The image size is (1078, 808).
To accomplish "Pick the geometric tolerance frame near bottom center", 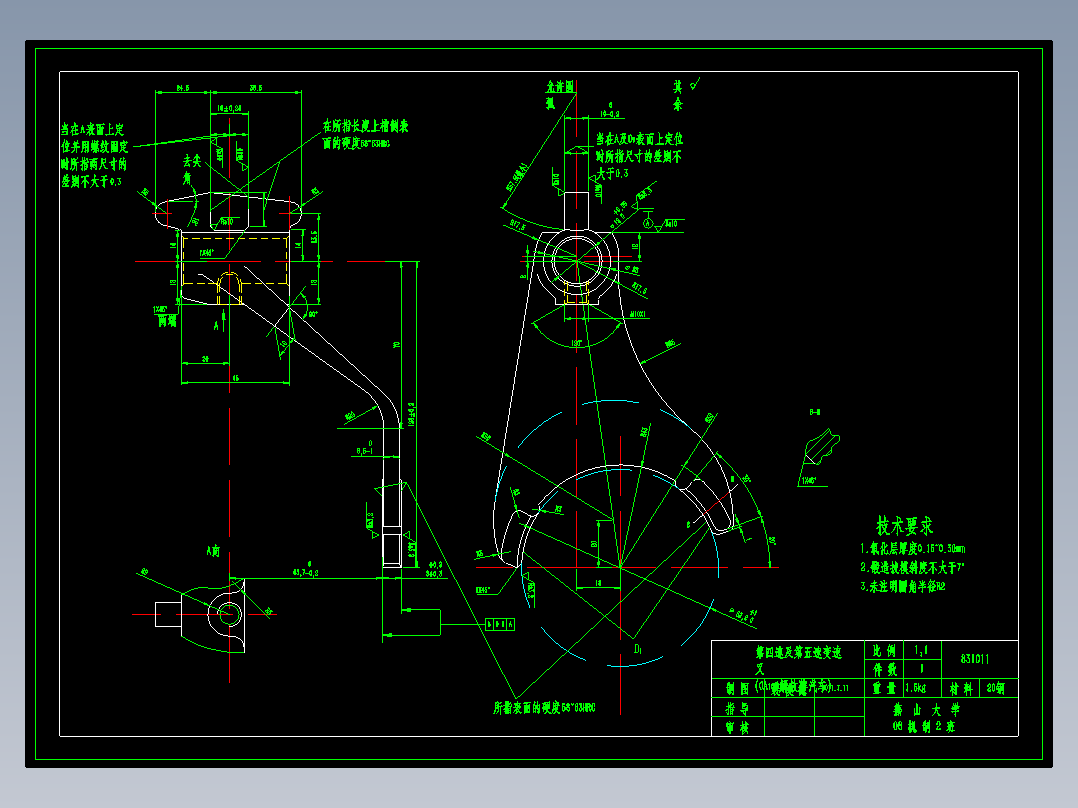I will [x=500, y=624].
